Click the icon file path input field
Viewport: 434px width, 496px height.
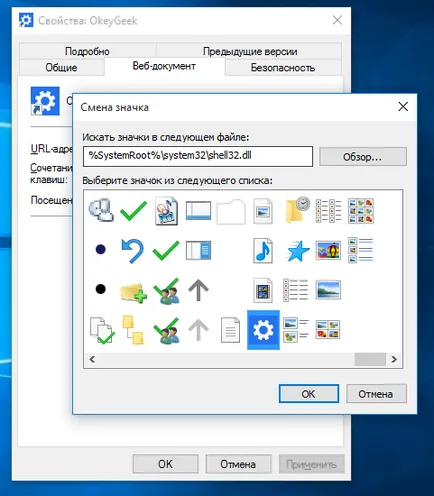[x=198, y=156]
